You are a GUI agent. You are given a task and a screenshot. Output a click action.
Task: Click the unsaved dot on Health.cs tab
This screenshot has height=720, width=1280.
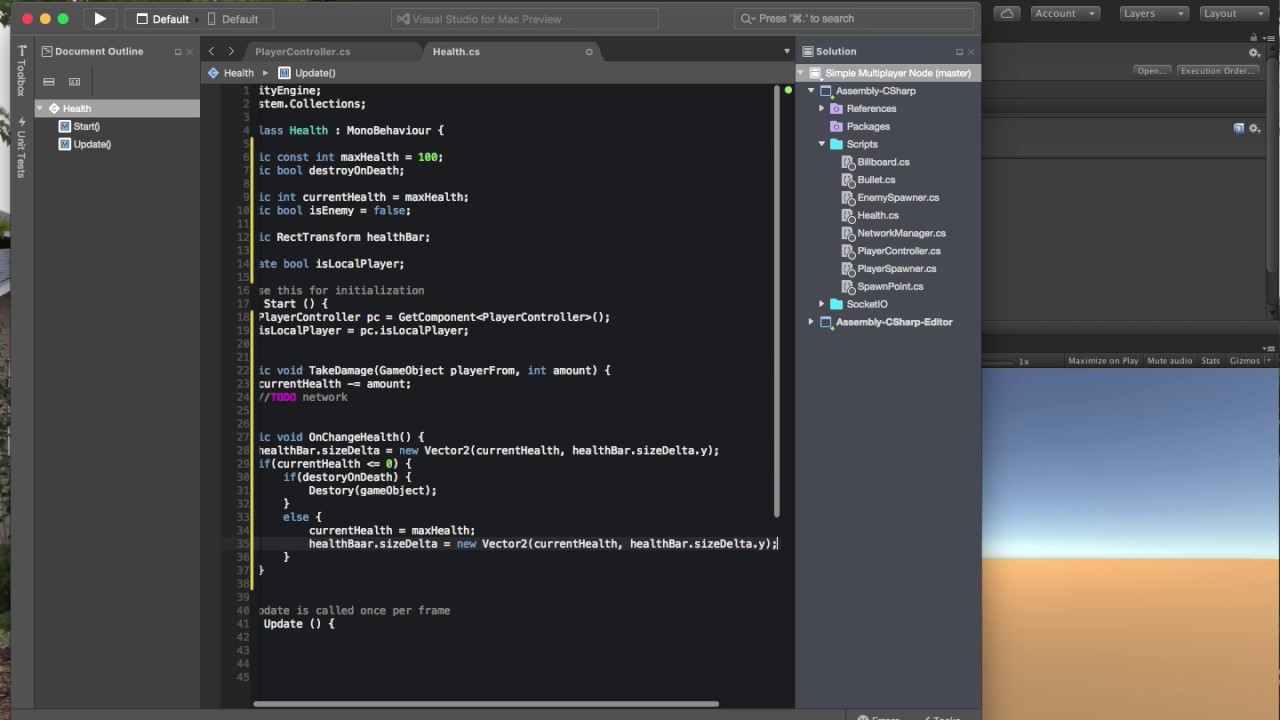coord(589,52)
